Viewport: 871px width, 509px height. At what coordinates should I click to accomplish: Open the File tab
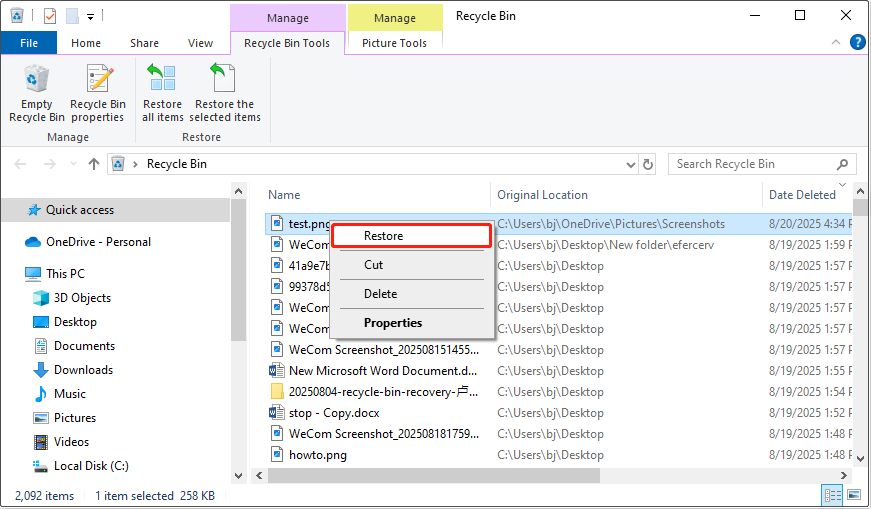(x=29, y=43)
